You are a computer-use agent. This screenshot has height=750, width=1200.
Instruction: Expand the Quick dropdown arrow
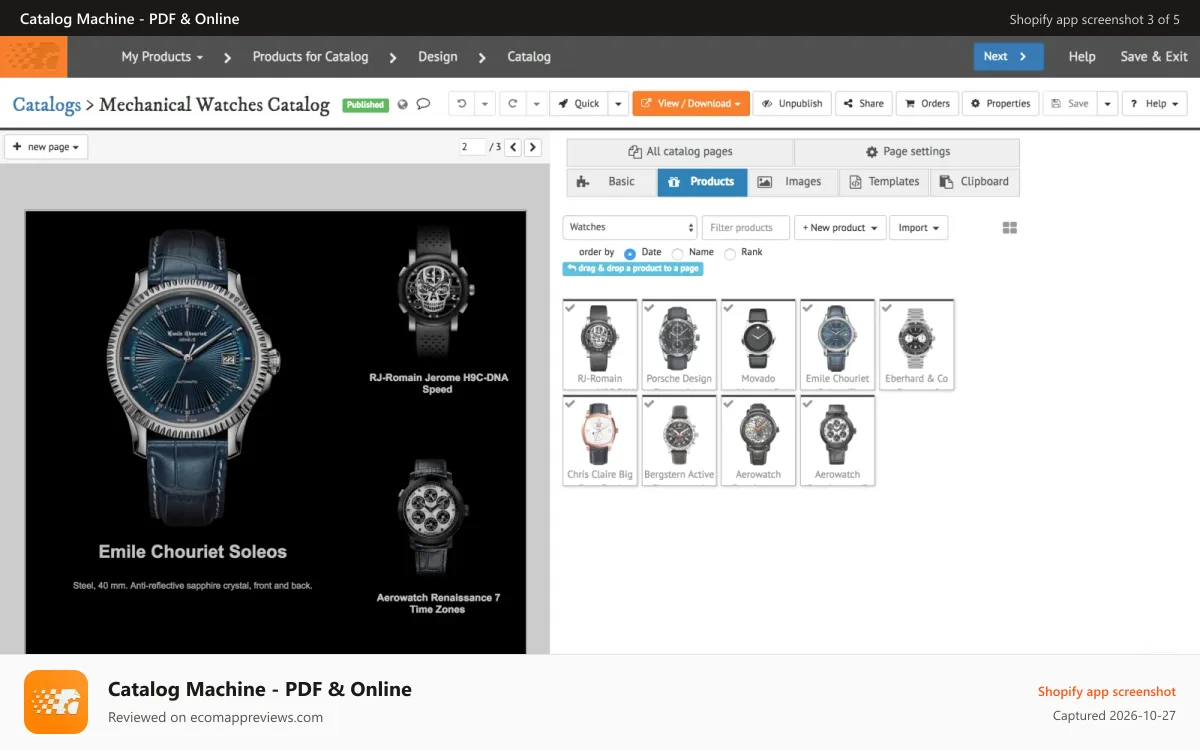tap(618, 104)
